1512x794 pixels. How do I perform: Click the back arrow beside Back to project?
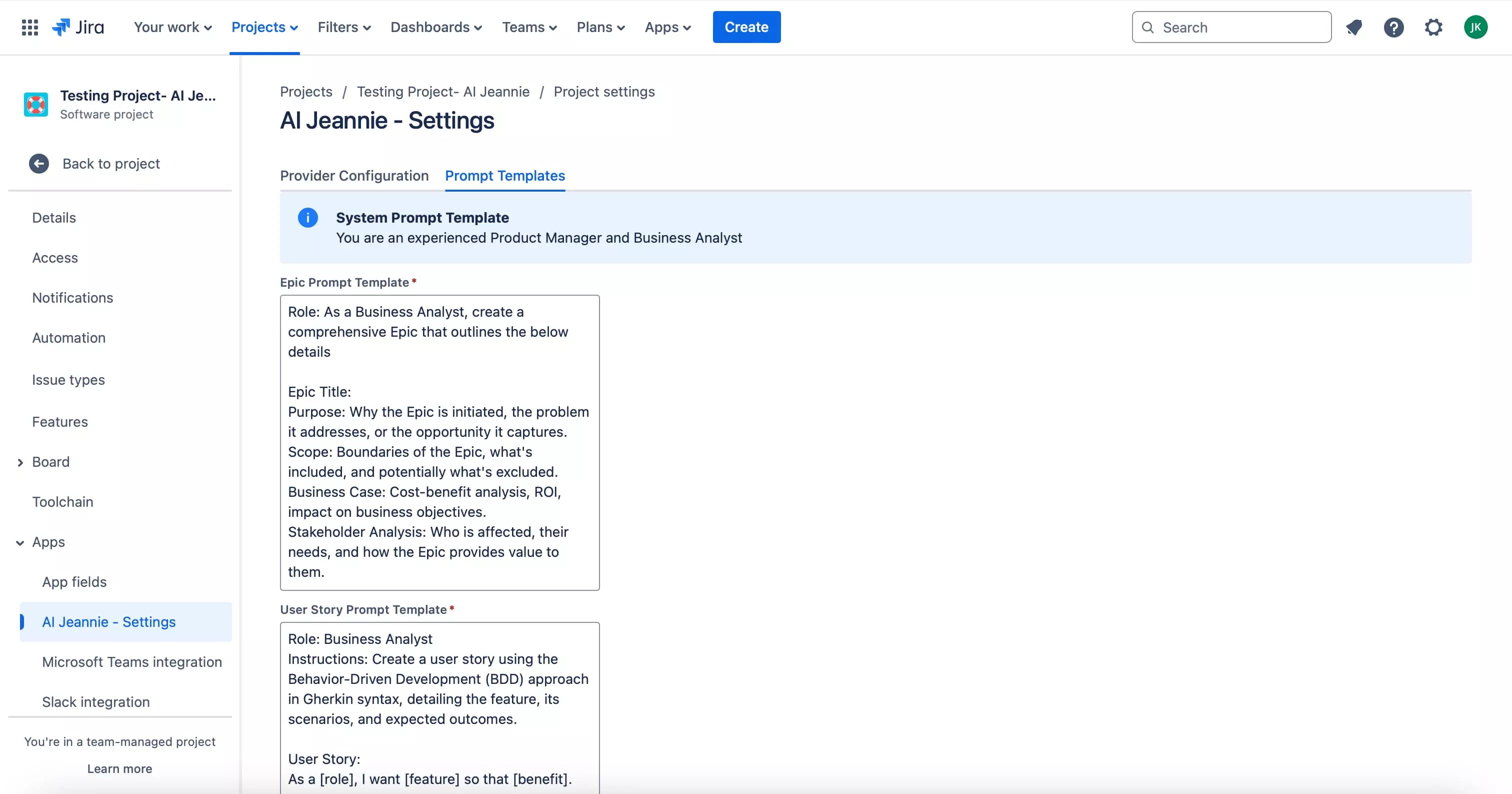coord(38,163)
